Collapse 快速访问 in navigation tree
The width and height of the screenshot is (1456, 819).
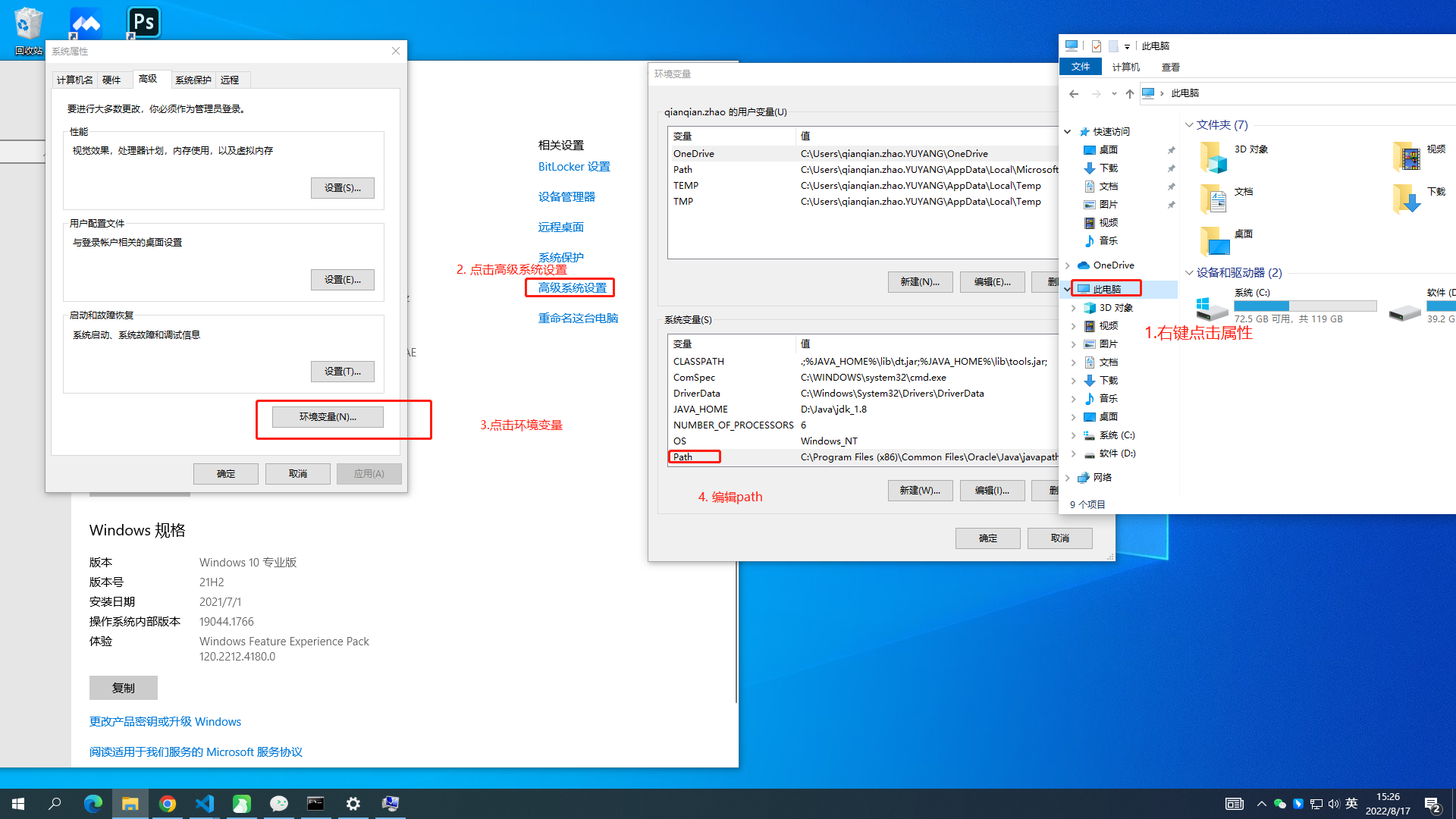[x=1068, y=132]
